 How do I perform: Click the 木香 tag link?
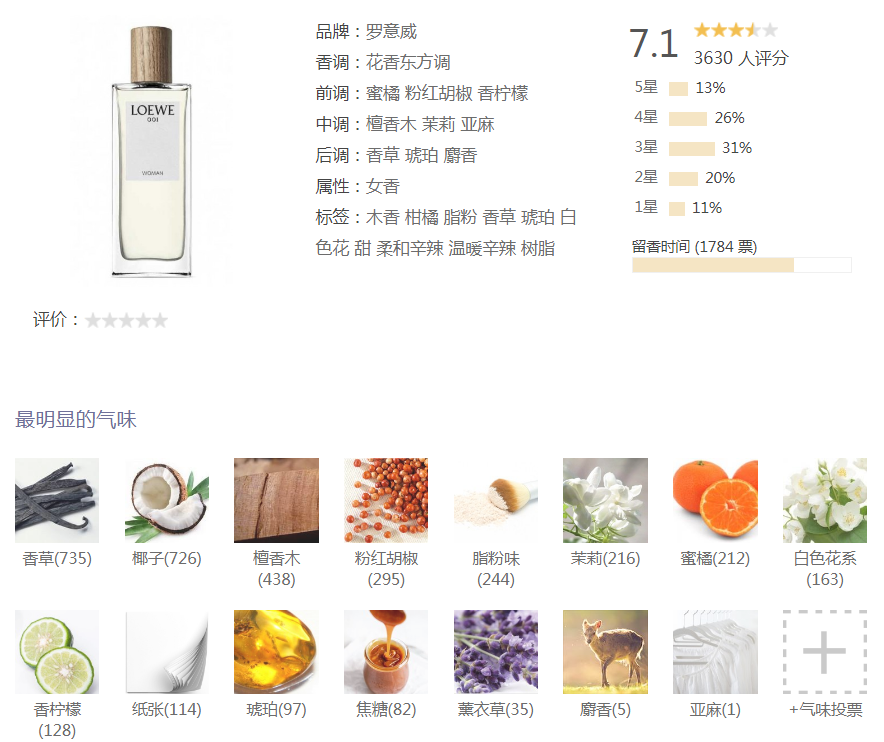click(x=382, y=217)
